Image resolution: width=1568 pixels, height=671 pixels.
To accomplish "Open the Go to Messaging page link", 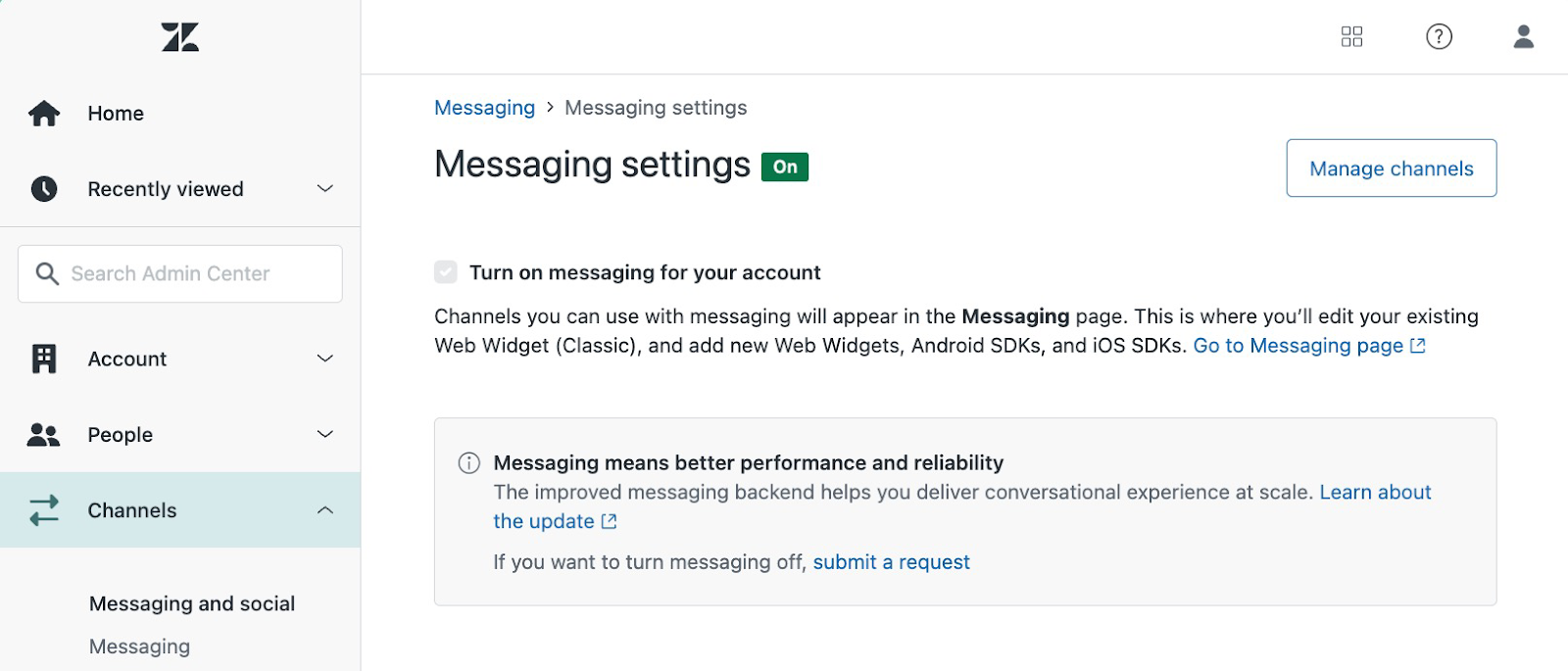I will click(1309, 346).
